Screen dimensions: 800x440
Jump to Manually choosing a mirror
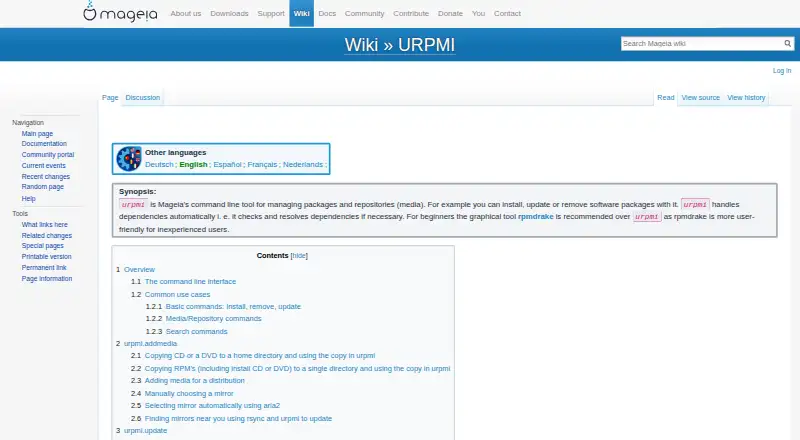click(x=189, y=394)
